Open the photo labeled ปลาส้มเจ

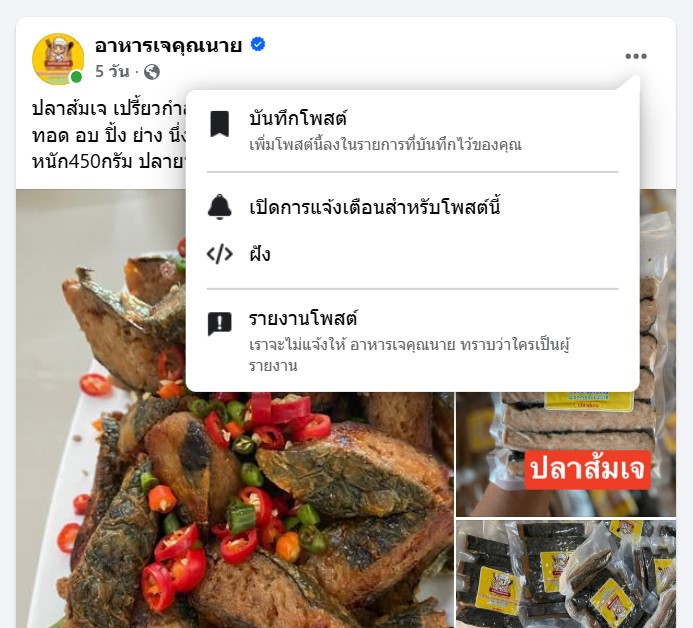click(x=566, y=454)
